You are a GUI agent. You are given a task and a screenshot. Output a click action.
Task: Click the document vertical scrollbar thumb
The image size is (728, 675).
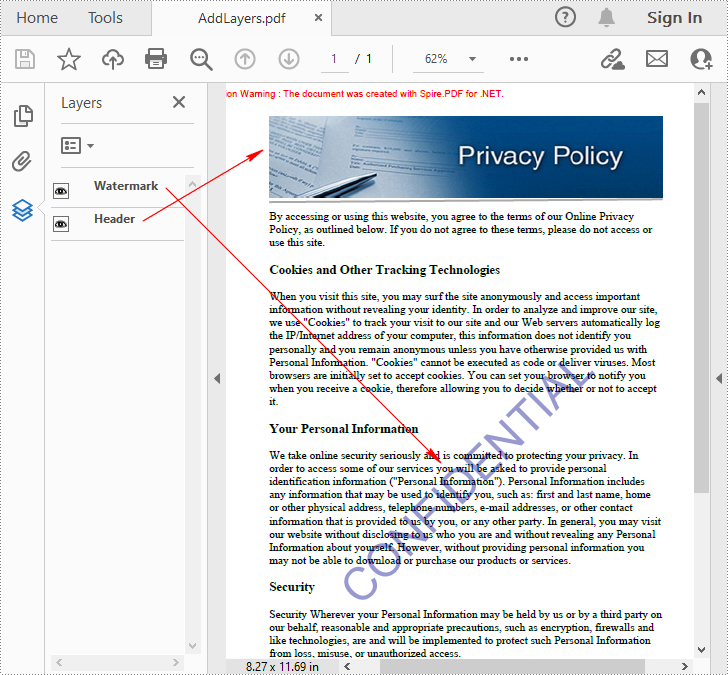pyautogui.click(x=702, y=298)
